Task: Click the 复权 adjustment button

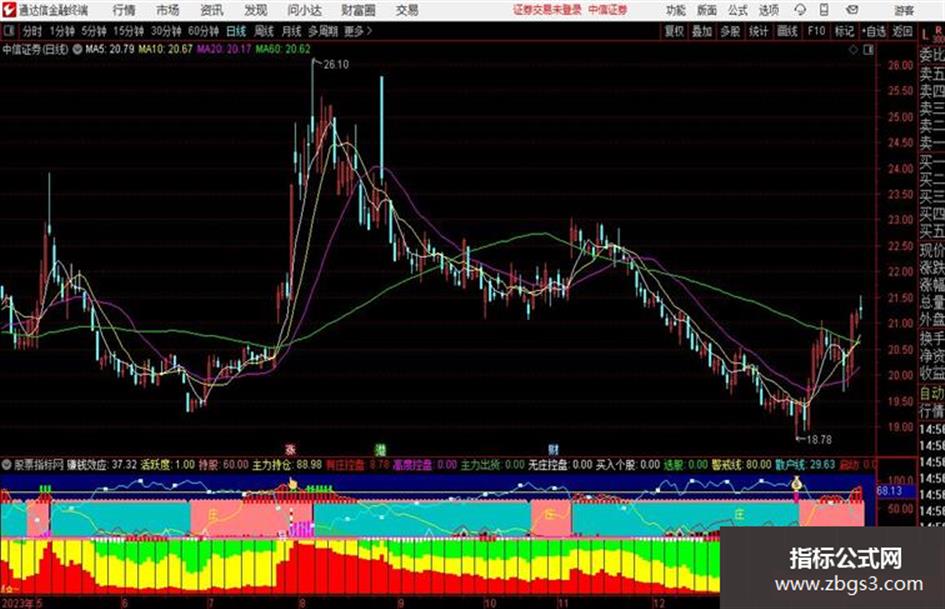Action: click(x=674, y=31)
